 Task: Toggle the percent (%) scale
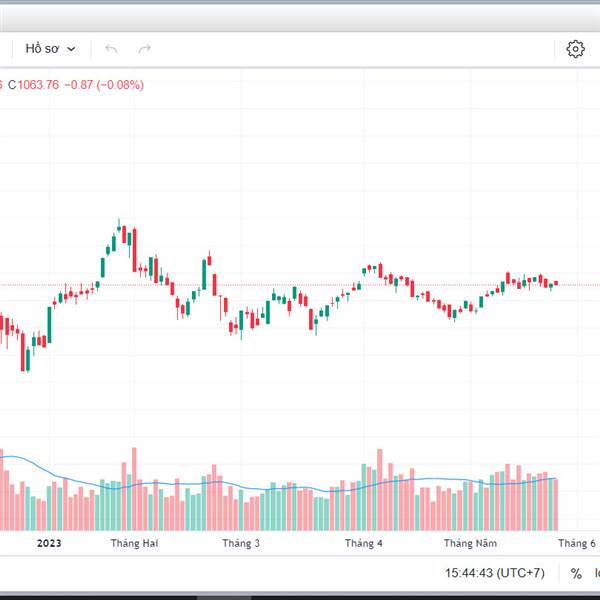[x=576, y=573]
